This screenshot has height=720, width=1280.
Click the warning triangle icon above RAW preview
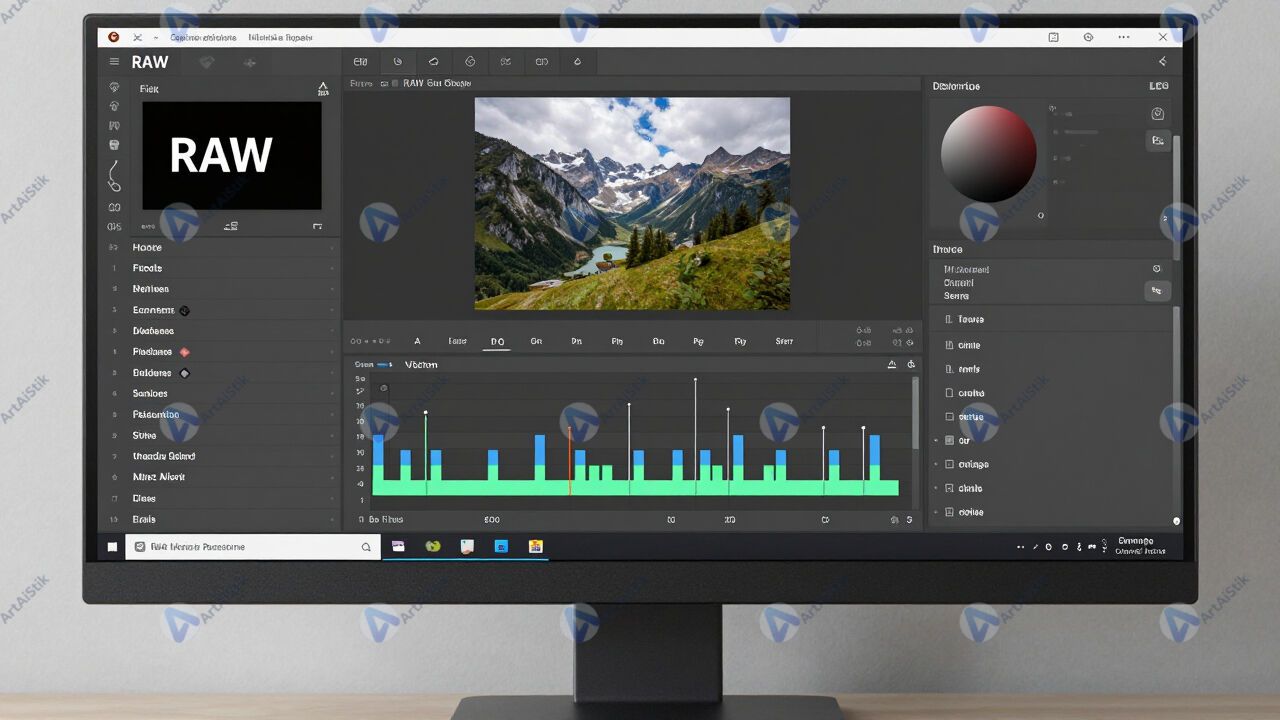pyautogui.click(x=322, y=89)
